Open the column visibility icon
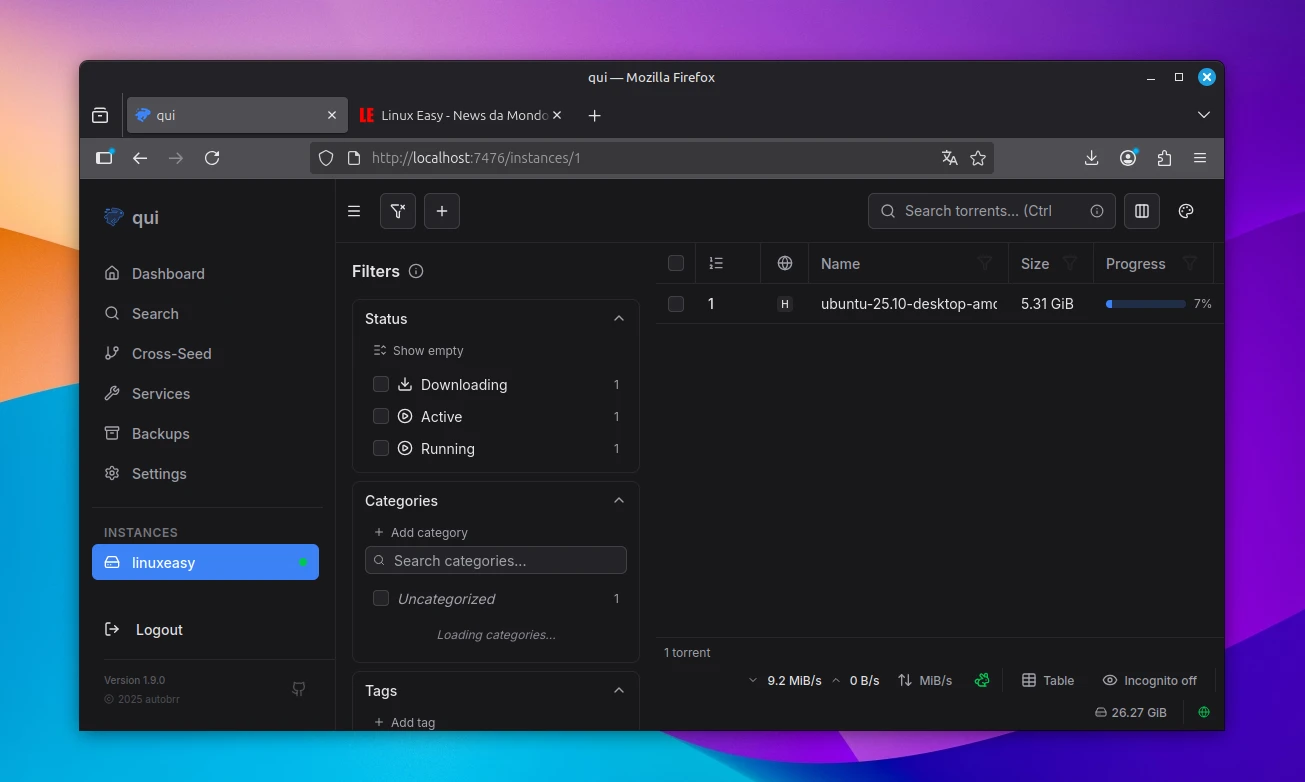This screenshot has width=1305, height=782. 1141,211
